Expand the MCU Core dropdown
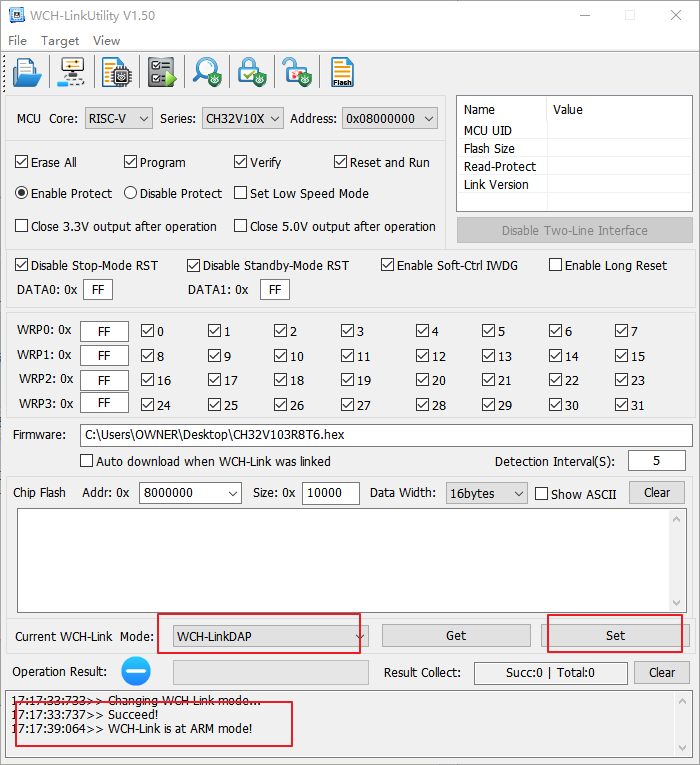Viewport: 700px width, 765px height. [118, 118]
